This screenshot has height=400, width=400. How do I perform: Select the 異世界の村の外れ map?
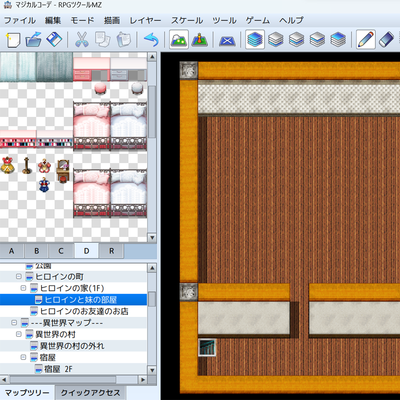pyautogui.click(x=72, y=346)
